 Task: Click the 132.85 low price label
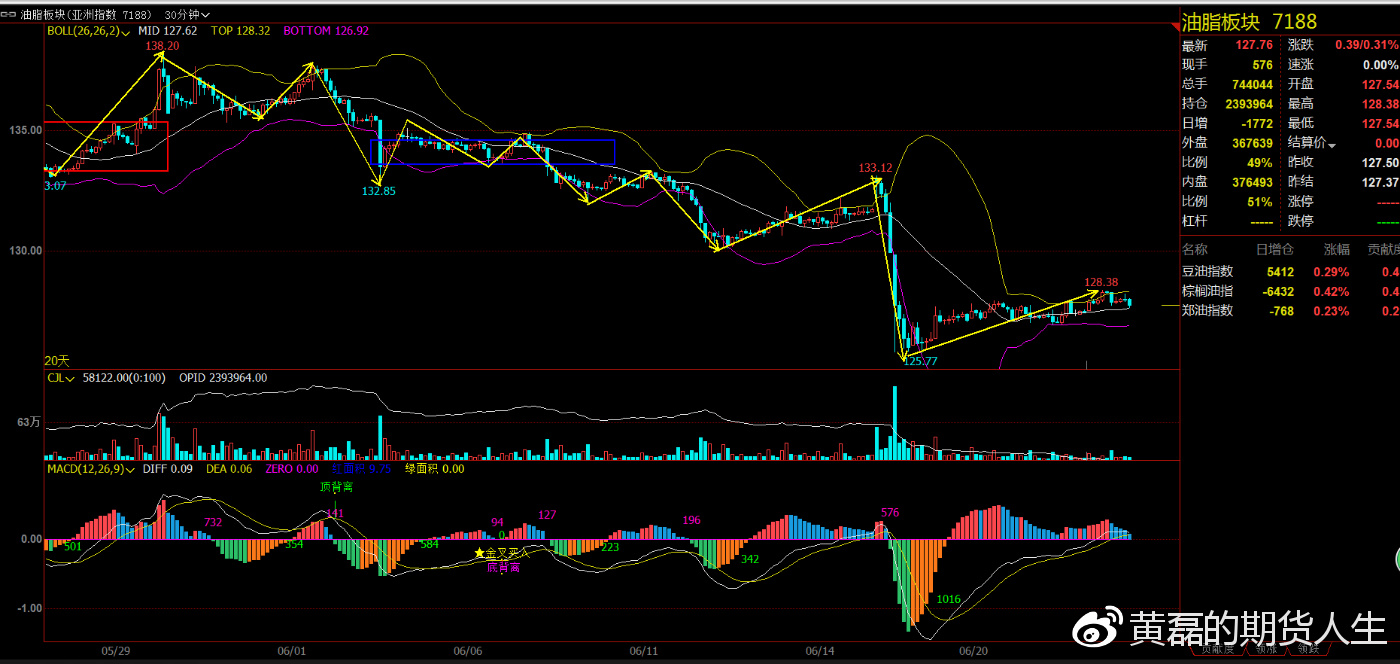378,191
